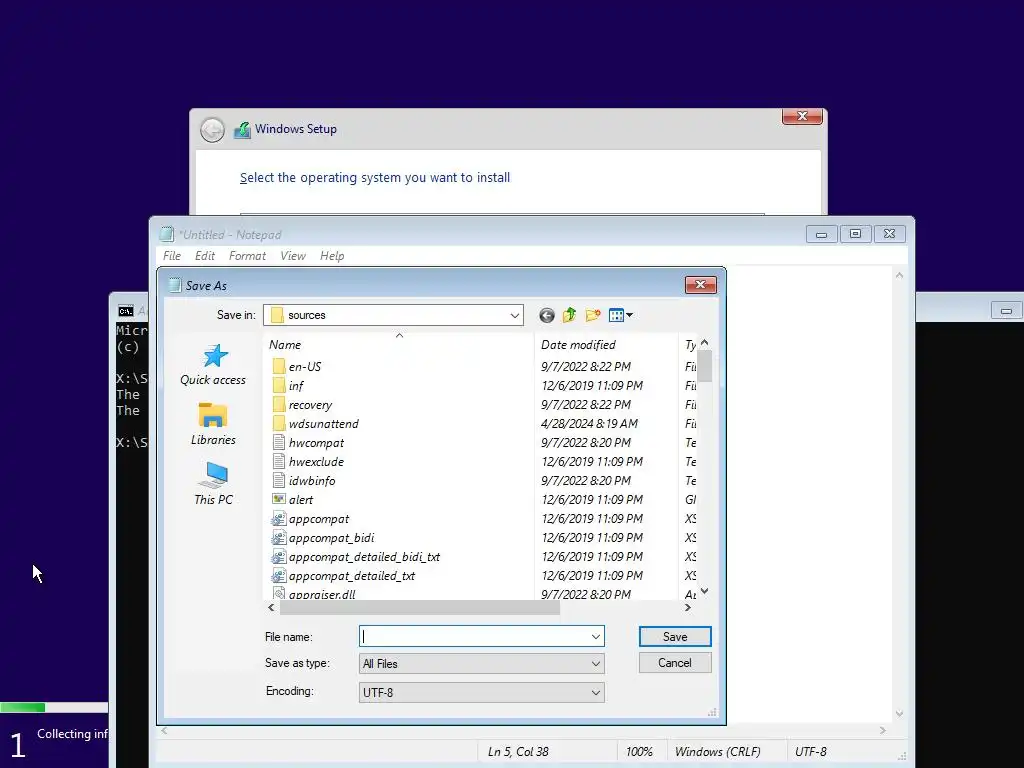This screenshot has width=1024, height=768.
Task: Click the file list horizontal scrollbar thumb
Action: point(420,607)
